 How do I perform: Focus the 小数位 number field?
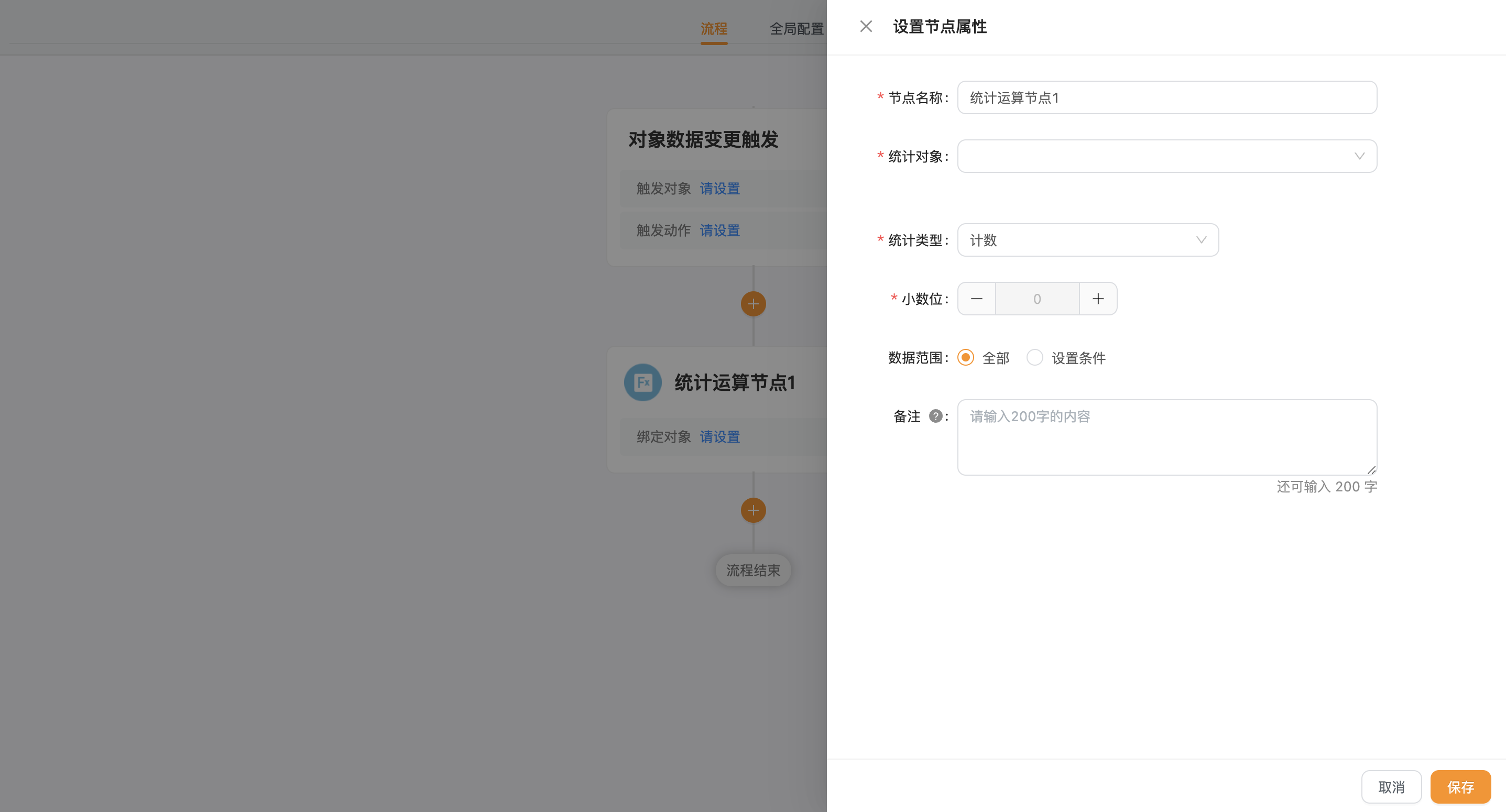[1037, 299]
